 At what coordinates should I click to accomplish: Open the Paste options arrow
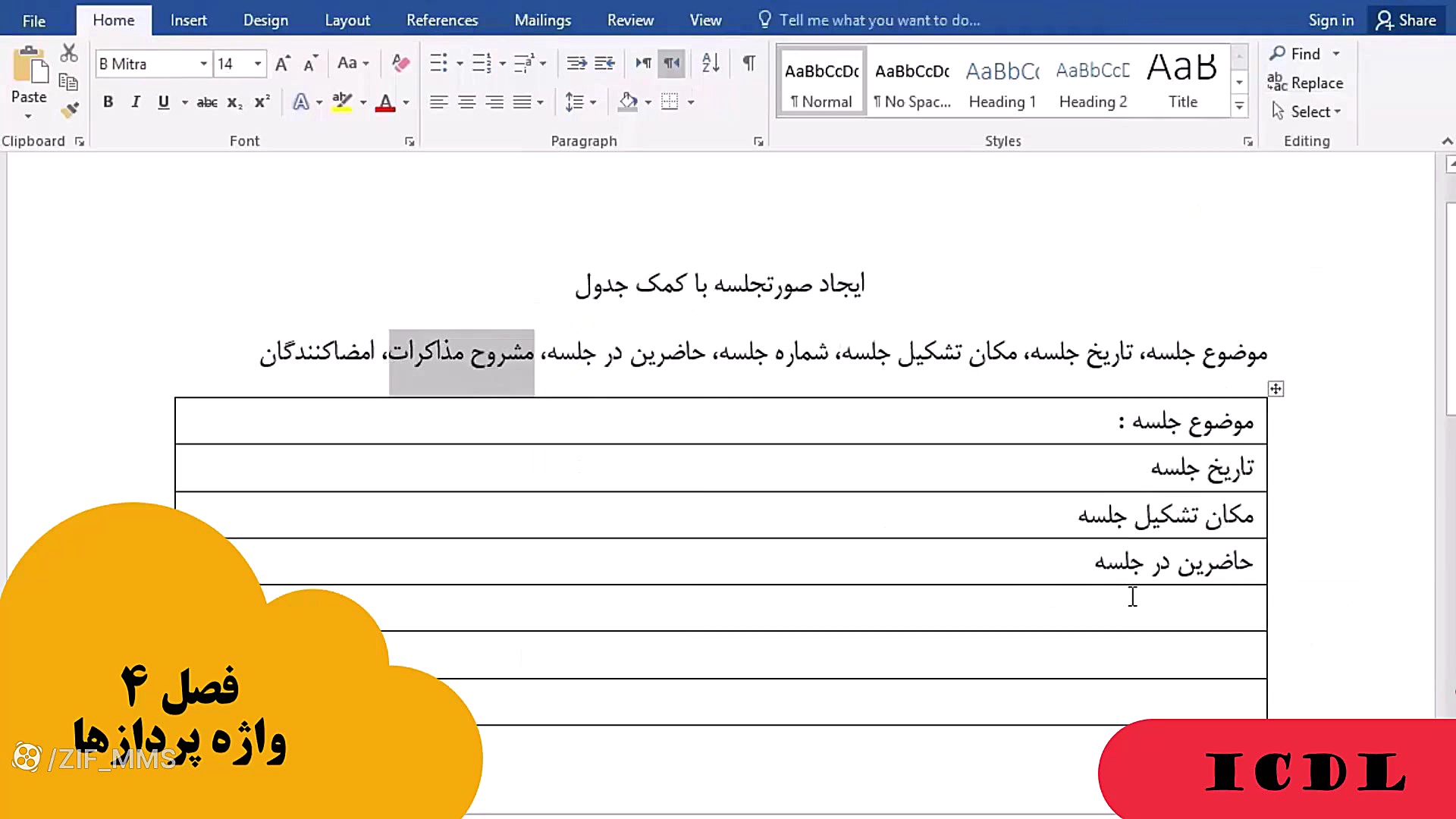click(28, 116)
